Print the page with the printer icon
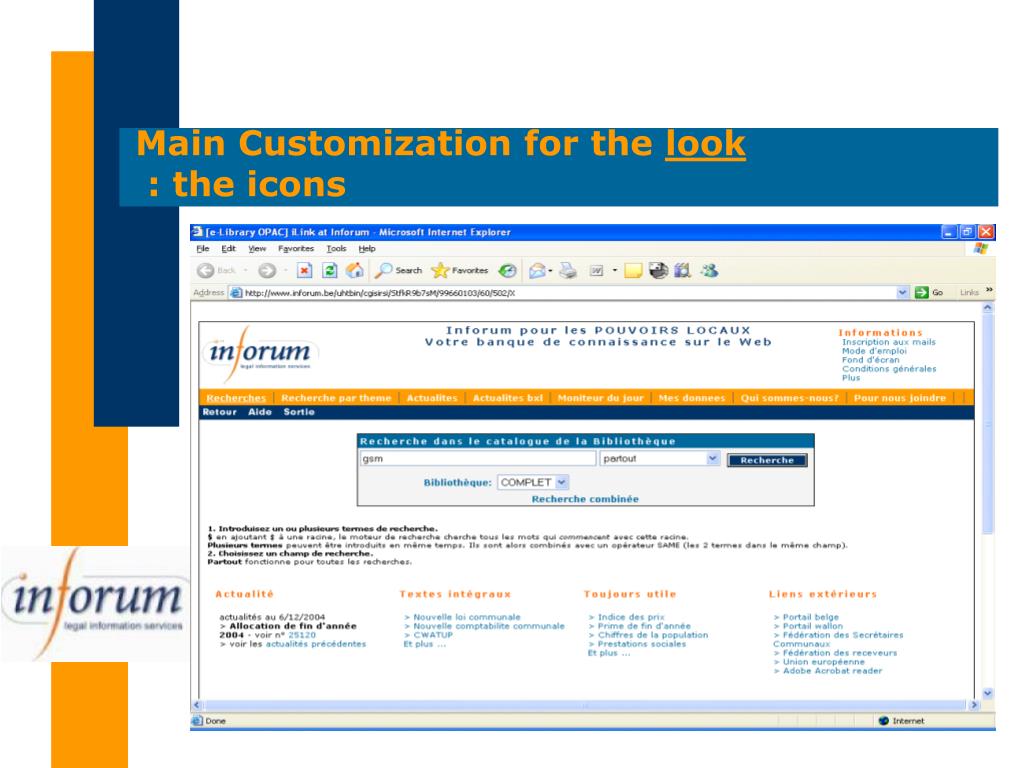The image size is (1024, 768). tap(568, 270)
